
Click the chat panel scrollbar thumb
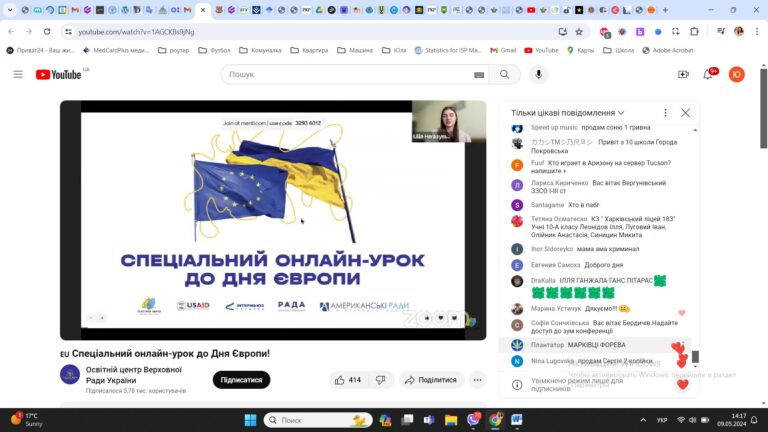tap(695, 357)
